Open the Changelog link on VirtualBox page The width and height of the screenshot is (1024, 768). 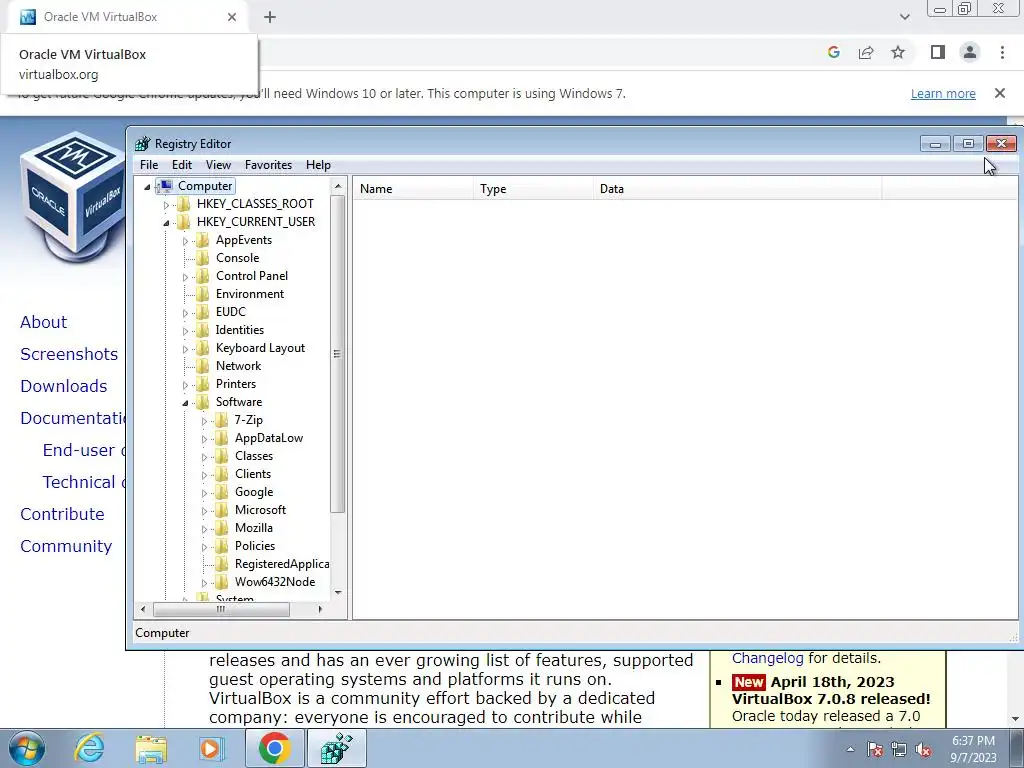(x=768, y=658)
